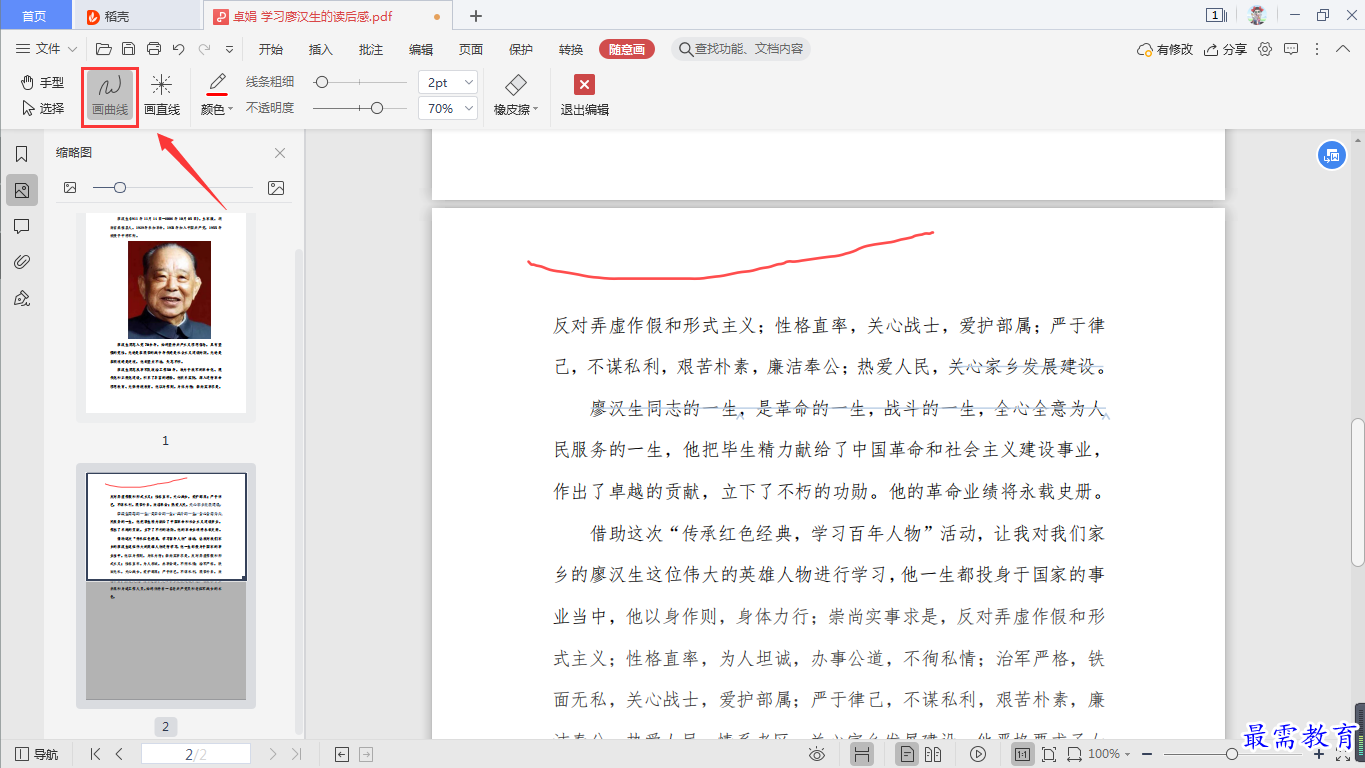This screenshot has width=1365, height=768.
Task: Click the 橡皮擦 eraser icon
Action: tap(516, 84)
